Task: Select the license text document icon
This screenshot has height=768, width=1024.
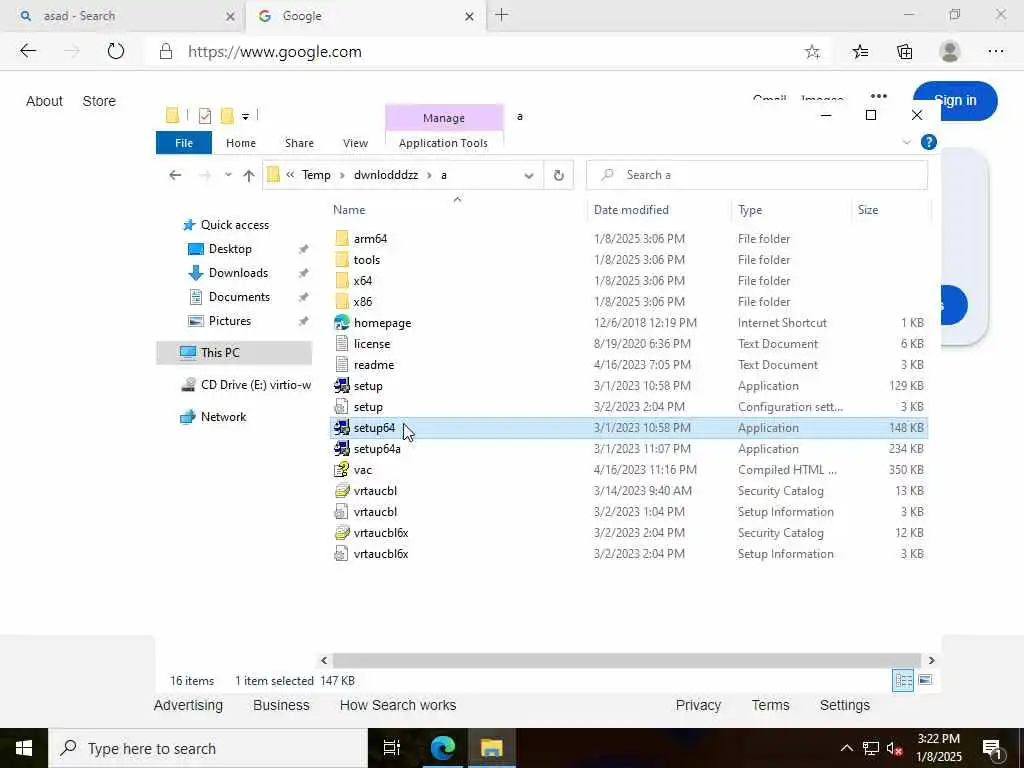Action: [342, 344]
